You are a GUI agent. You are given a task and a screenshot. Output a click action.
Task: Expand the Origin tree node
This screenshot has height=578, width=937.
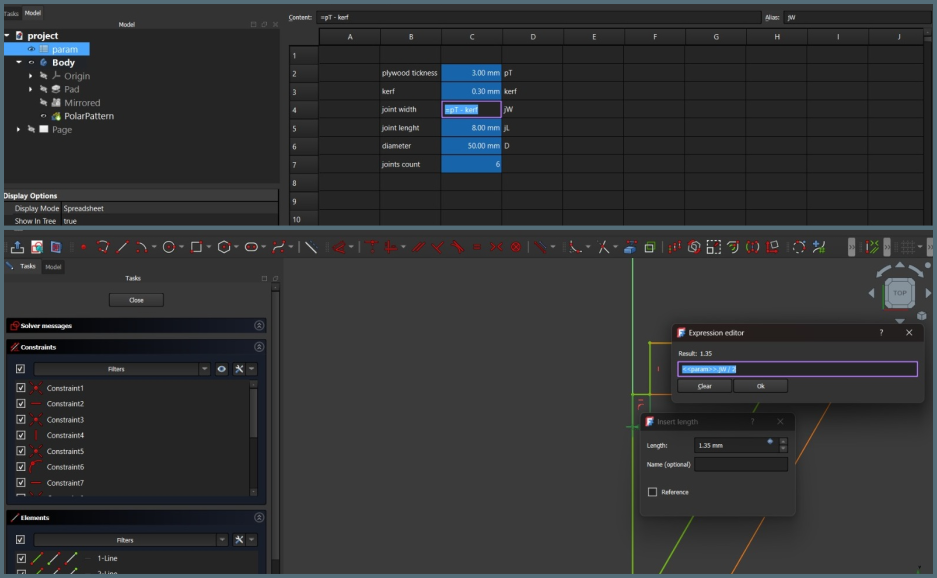click(30, 76)
